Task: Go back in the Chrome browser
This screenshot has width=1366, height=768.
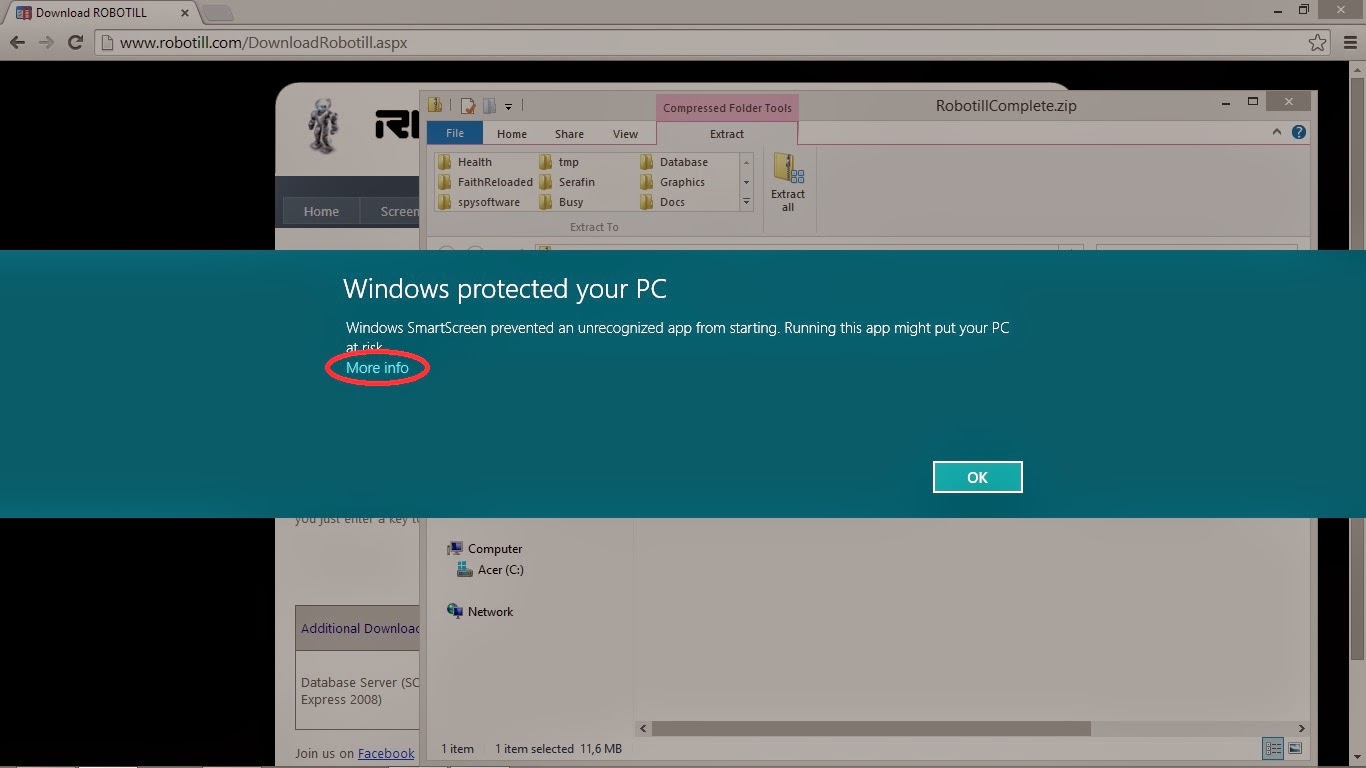Action: tap(17, 43)
